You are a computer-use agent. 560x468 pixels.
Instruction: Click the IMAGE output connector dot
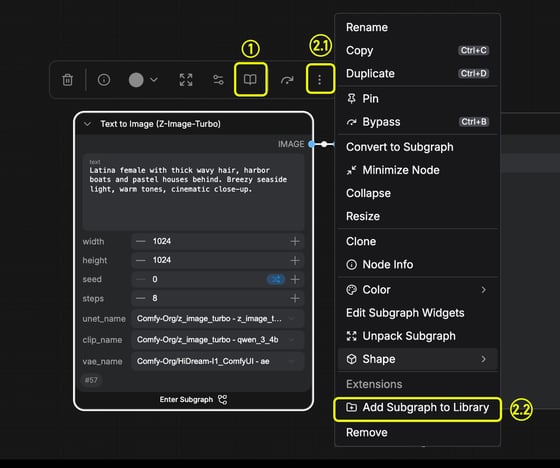(x=311, y=144)
